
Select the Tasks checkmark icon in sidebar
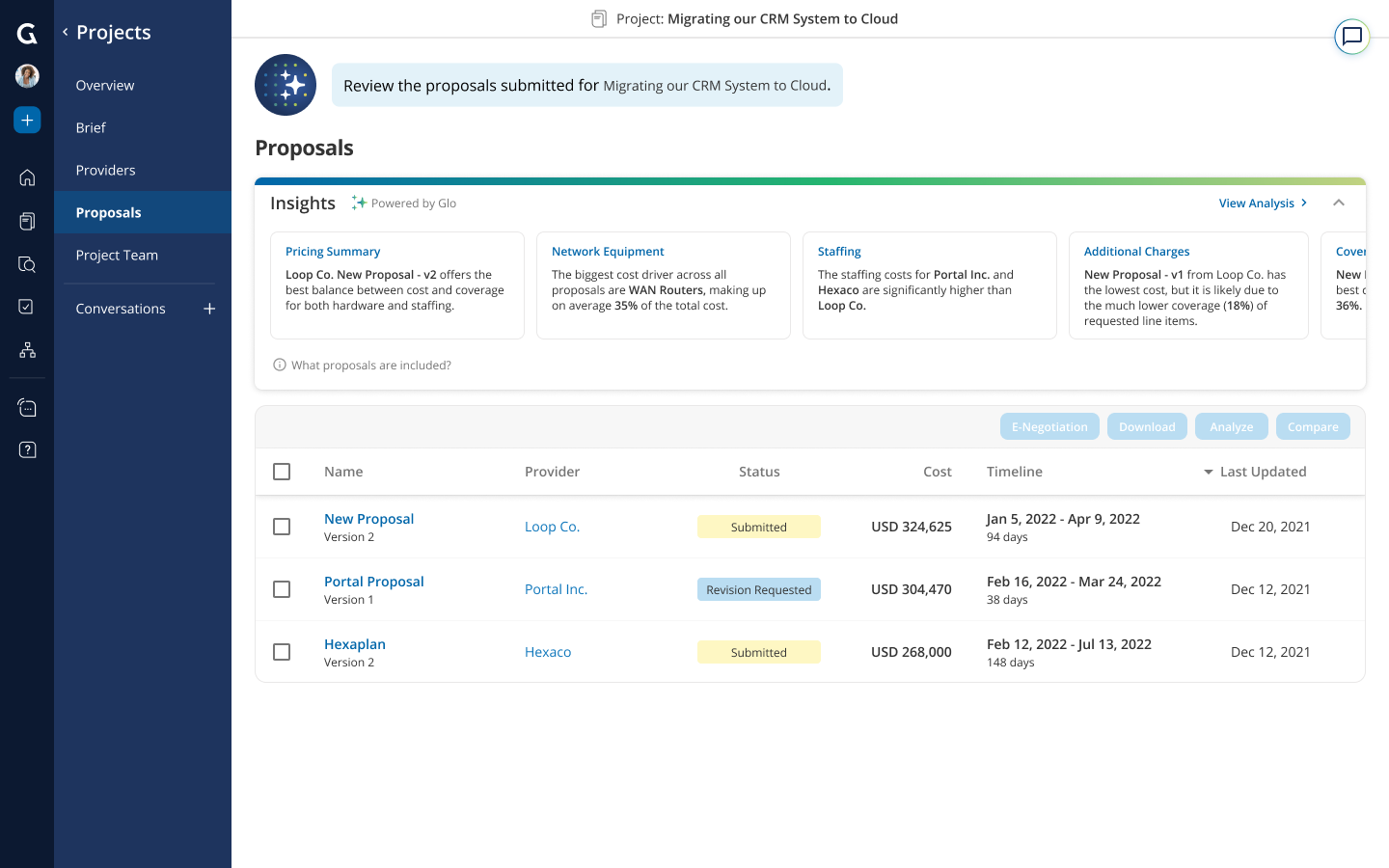[x=26, y=307]
